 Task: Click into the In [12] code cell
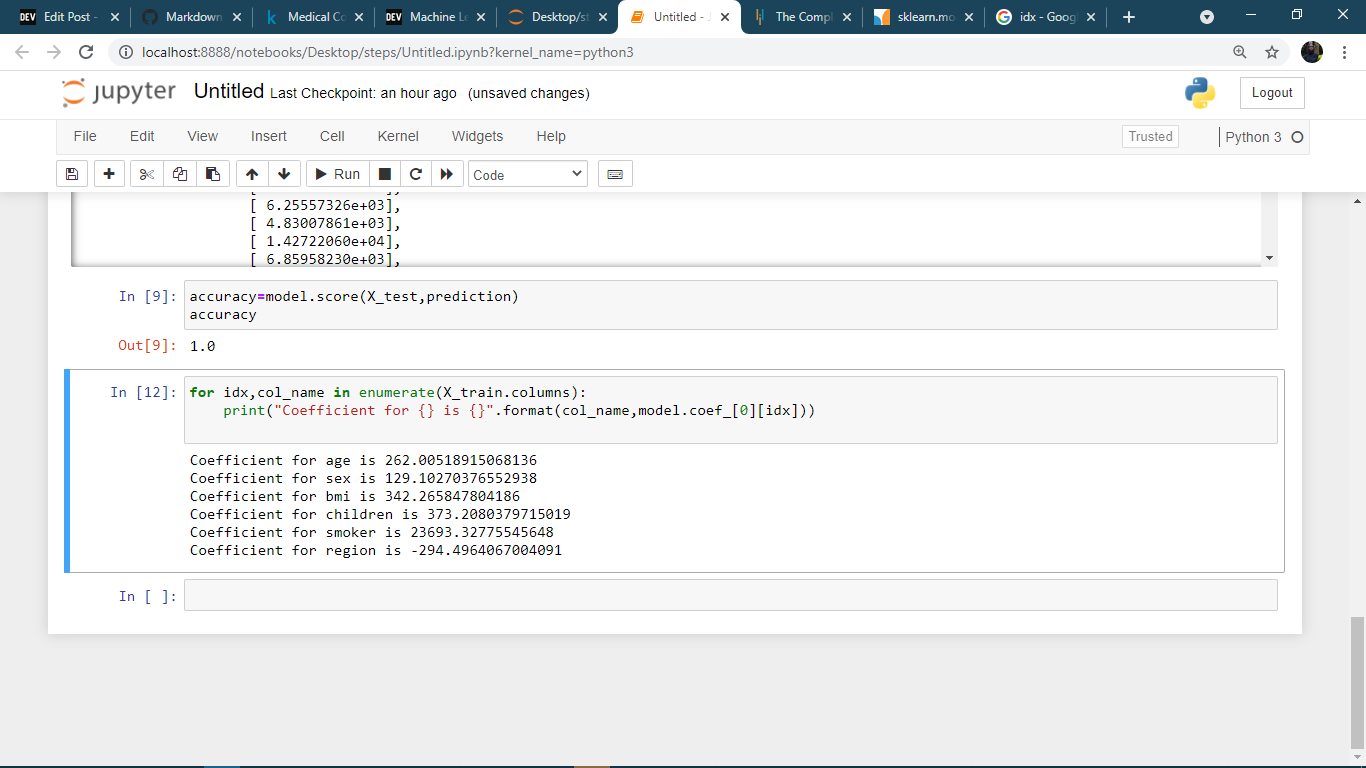pyautogui.click(x=730, y=410)
